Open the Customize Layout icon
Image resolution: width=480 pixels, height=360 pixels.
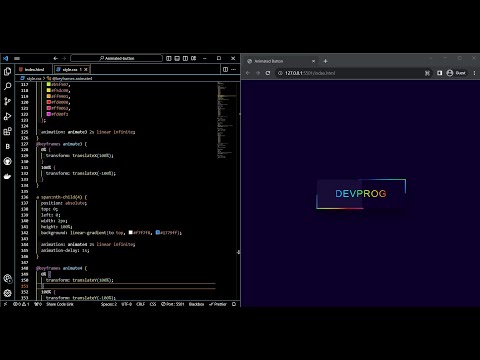[194, 58]
